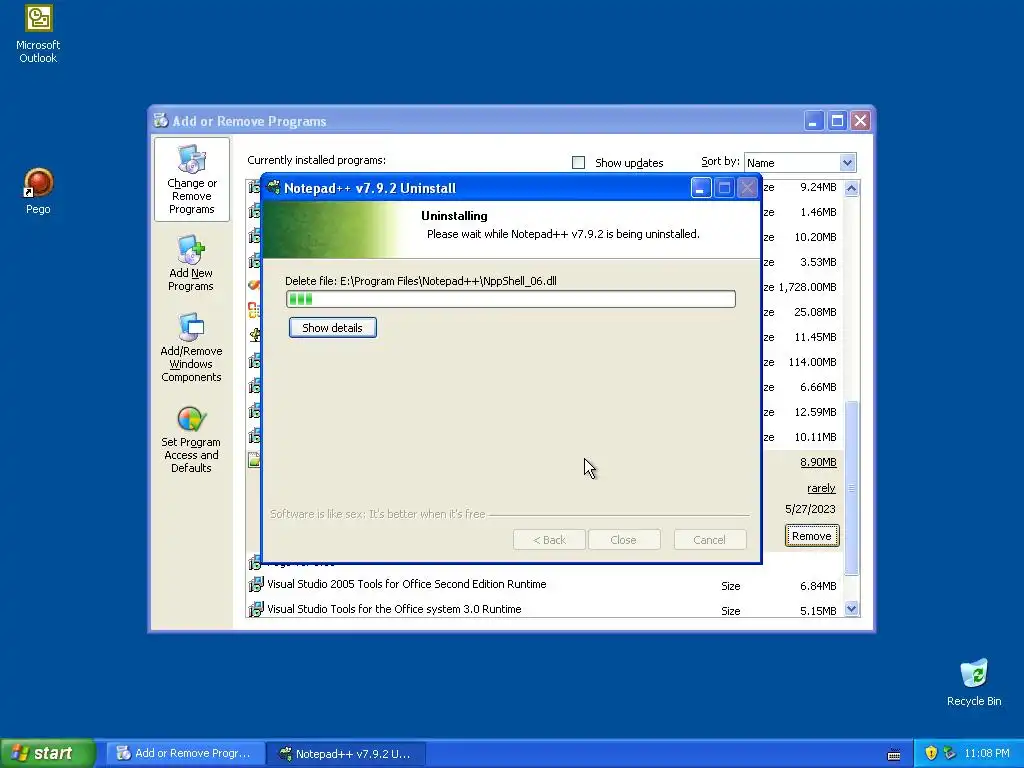Select Visual Studio Tools for Office 3.0 Runtime
Viewport: 1024px width, 768px height.
[x=545, y=610]
